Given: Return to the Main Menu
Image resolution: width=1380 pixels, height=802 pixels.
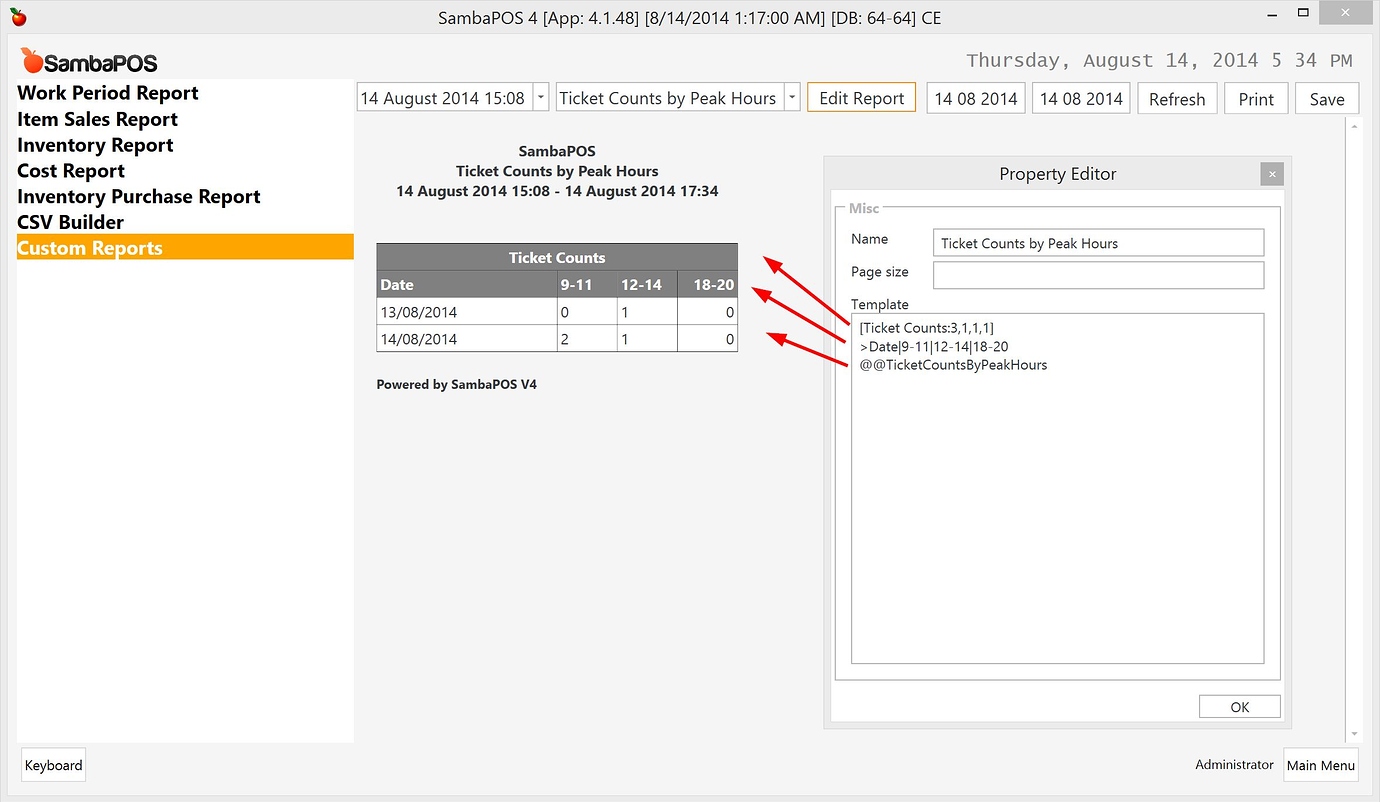Looking at the screenshot, I should pyautogui.click(x=1320, y=764).
